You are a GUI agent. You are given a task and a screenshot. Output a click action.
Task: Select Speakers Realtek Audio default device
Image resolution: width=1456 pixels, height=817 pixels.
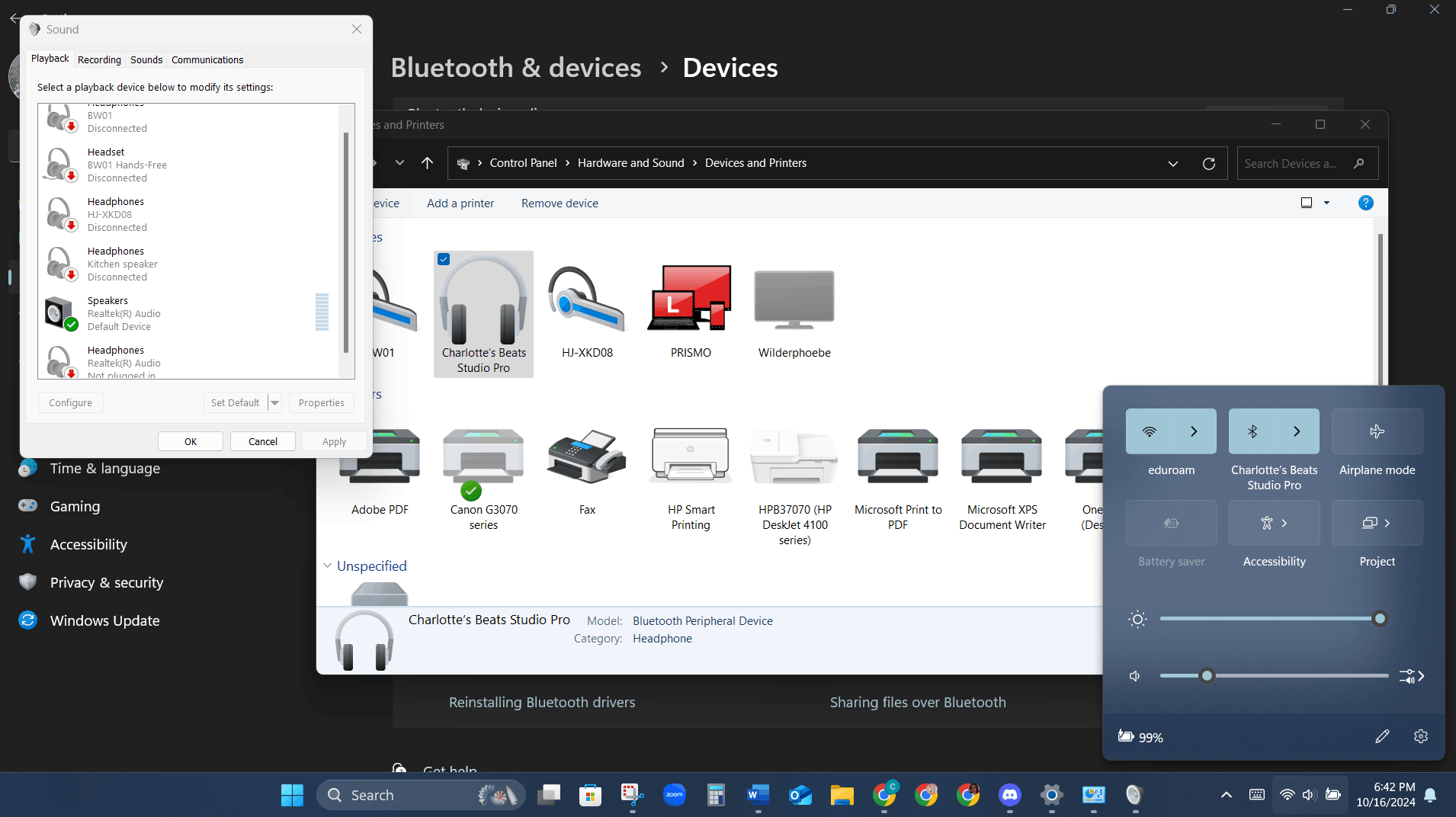(188, 313)
